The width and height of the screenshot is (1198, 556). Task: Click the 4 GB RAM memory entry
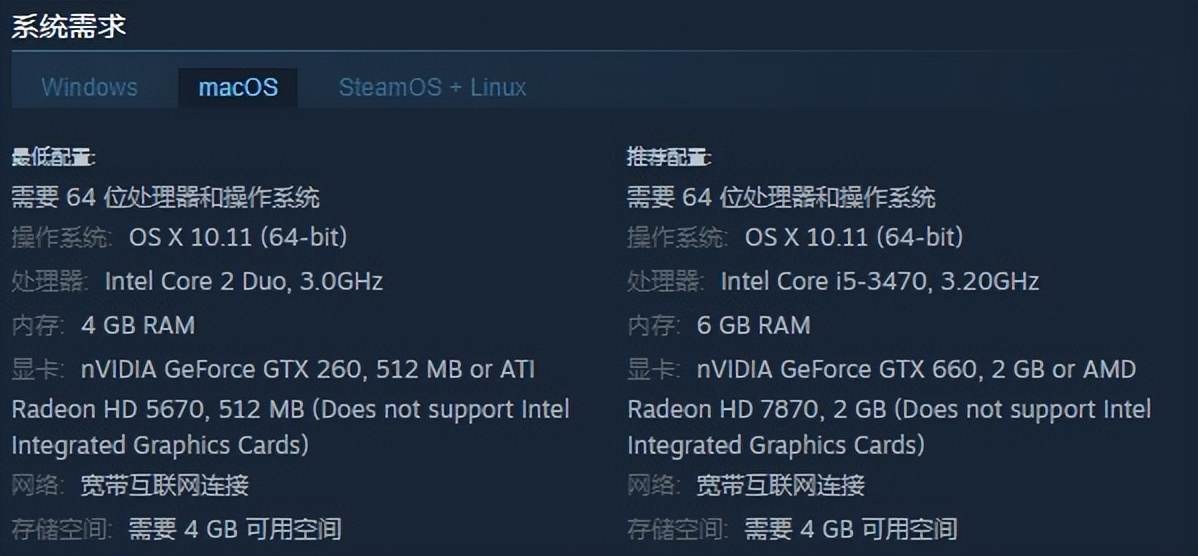(138, 325)
